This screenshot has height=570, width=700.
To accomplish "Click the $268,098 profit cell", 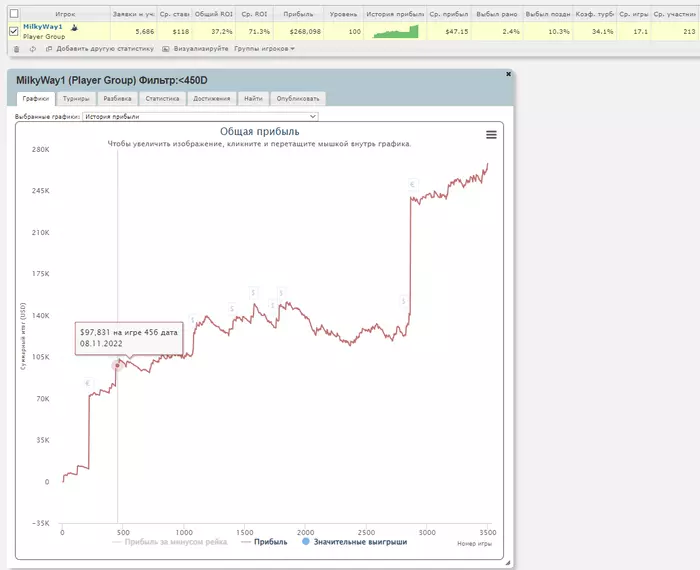I will click(298, 32).
